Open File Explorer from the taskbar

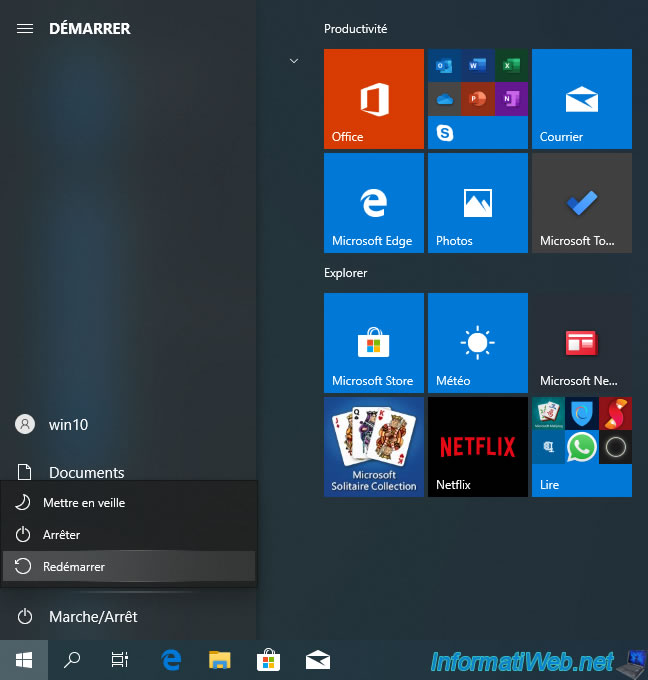click(x=220, y=660)
